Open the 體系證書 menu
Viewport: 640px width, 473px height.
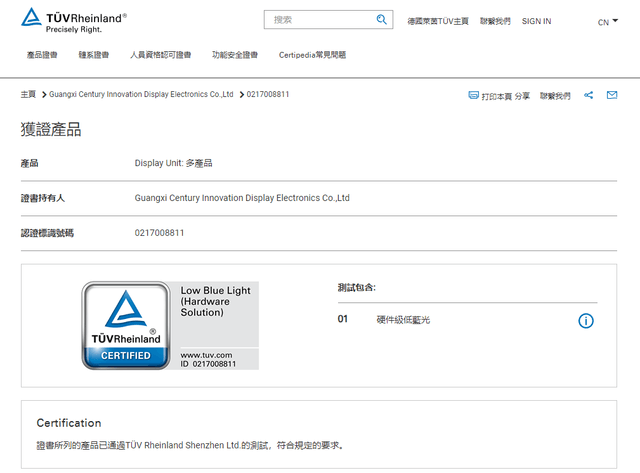(94, 55)
